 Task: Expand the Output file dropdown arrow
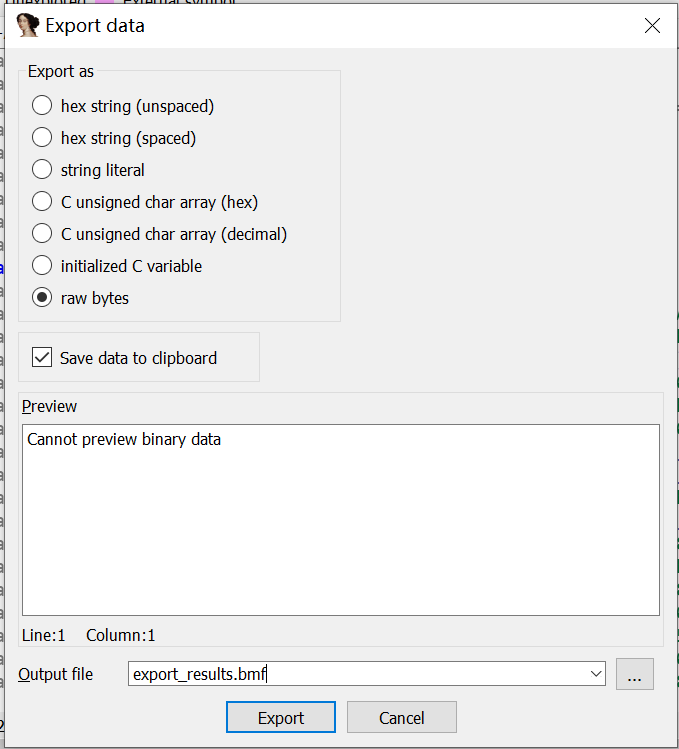coord(597,674)
